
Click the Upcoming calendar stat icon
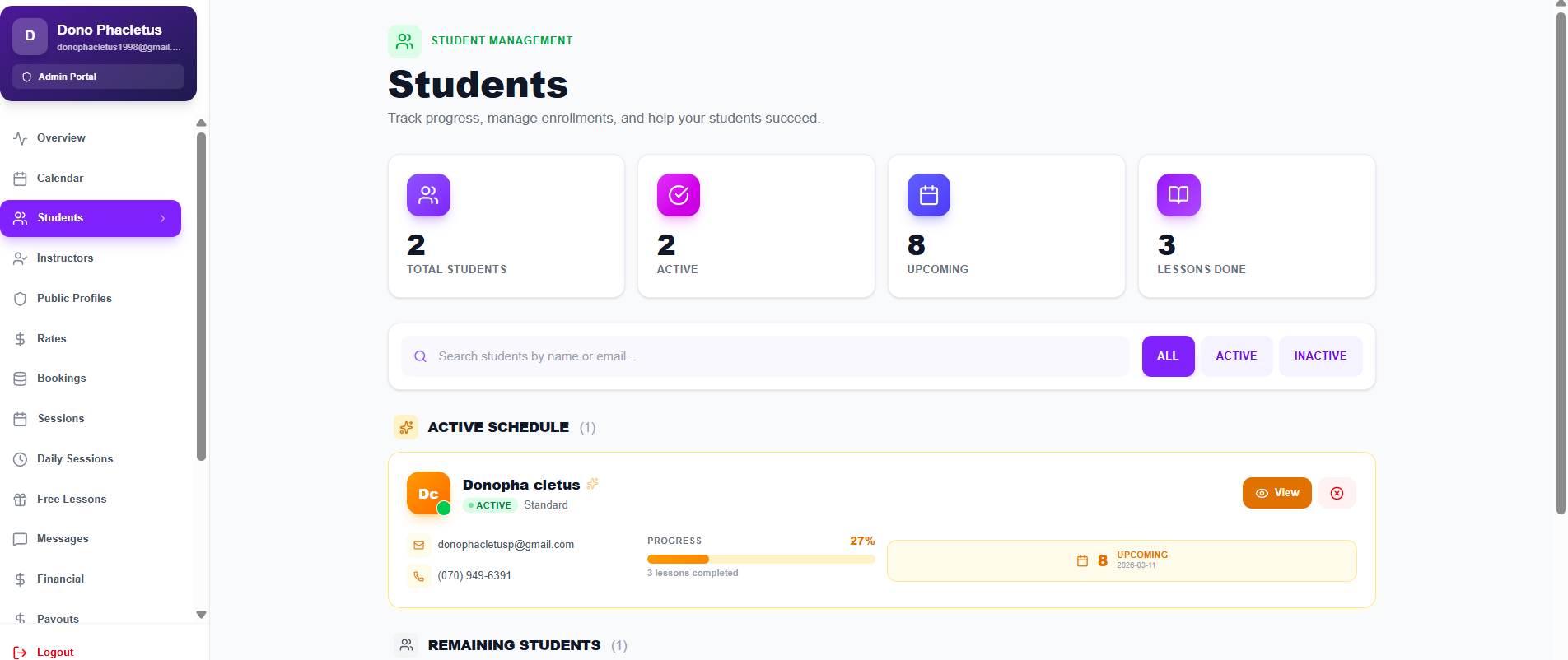coord(928,195)
